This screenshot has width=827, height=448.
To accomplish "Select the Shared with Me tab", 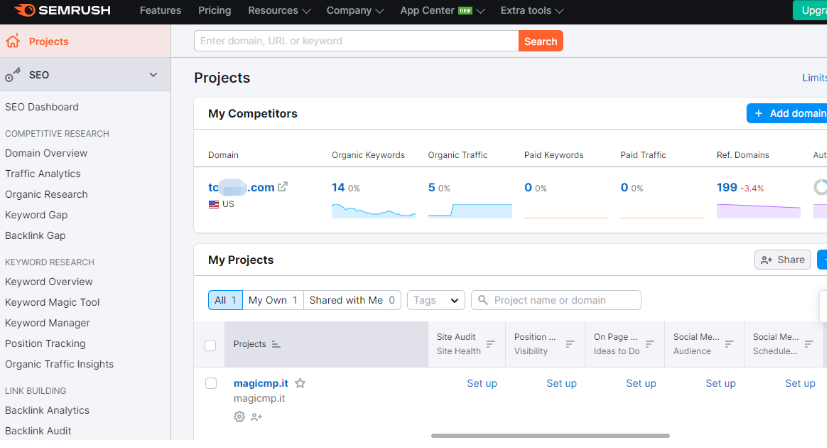I will coord(352,300).
